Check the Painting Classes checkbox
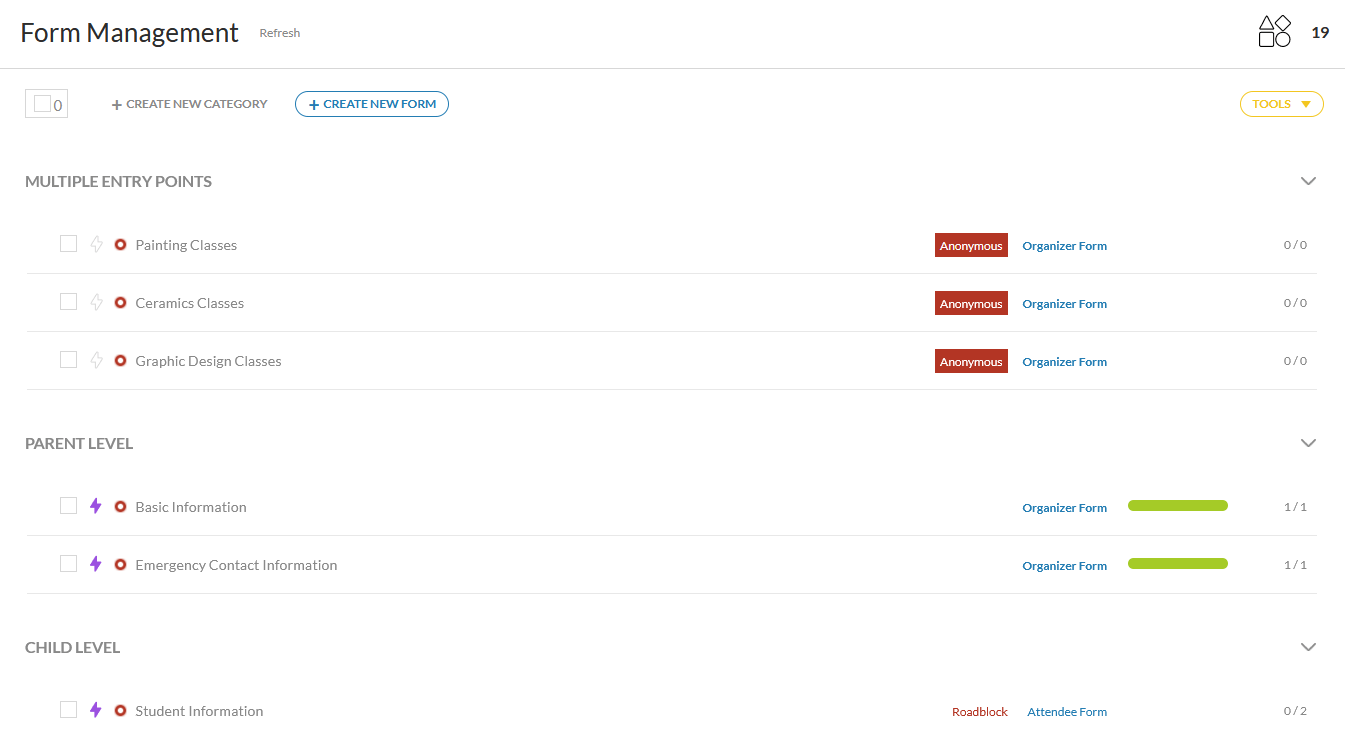 (68, 243)
